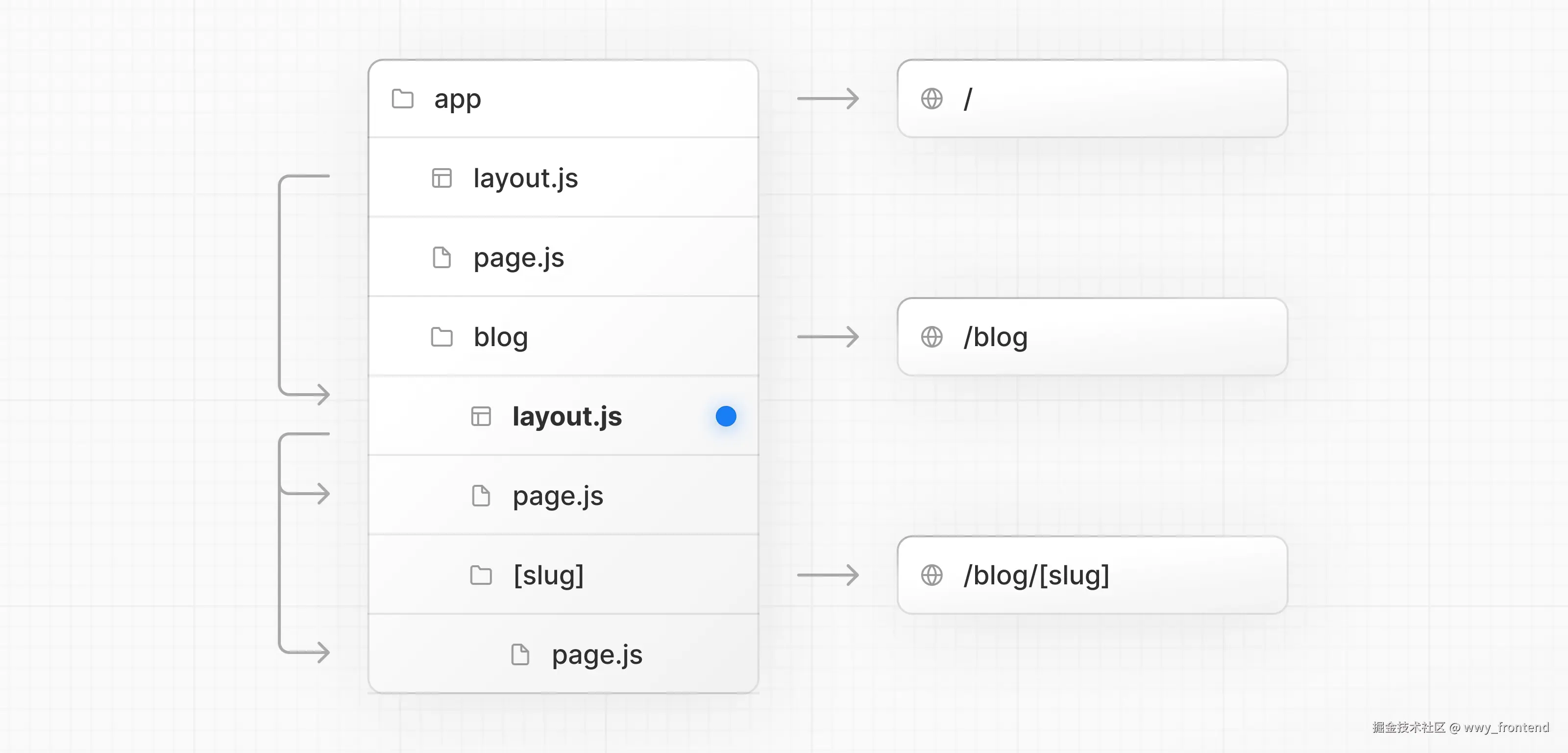Click the [slug] folder icon
Viewport: 1568px width, 753px height.
[481, 575]
